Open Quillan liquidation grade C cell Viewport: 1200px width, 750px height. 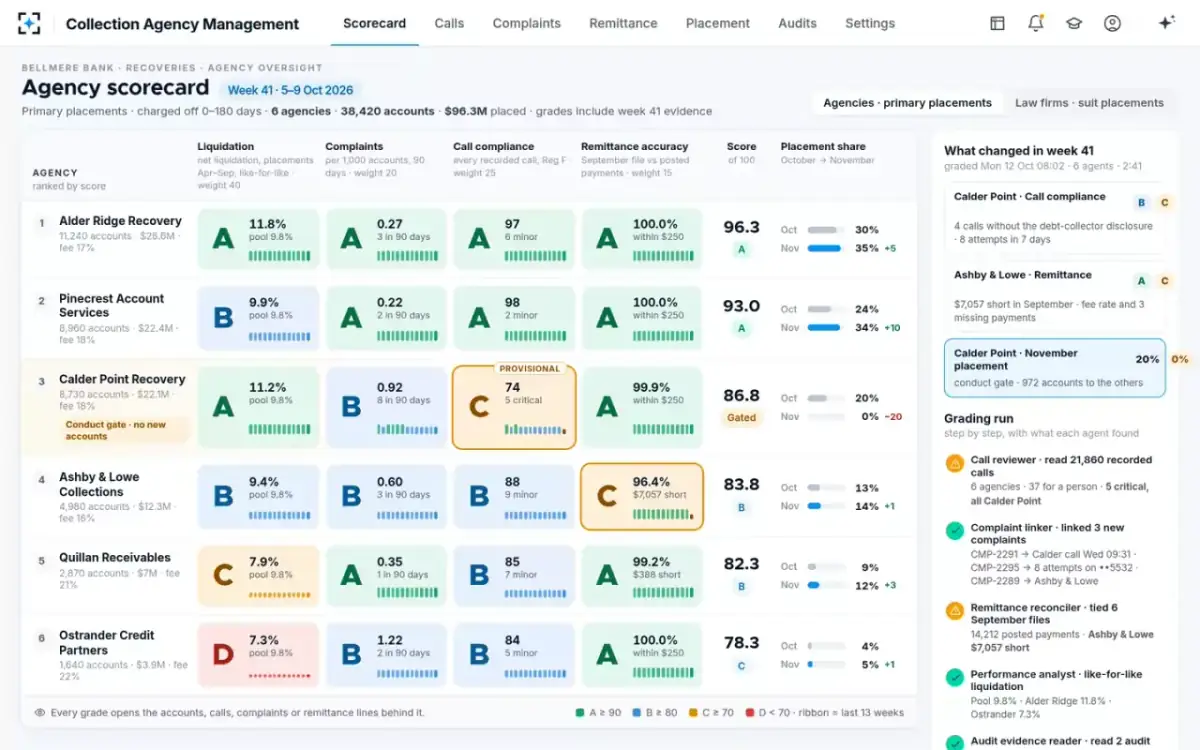pyautogui.click(x=258, y=576)
